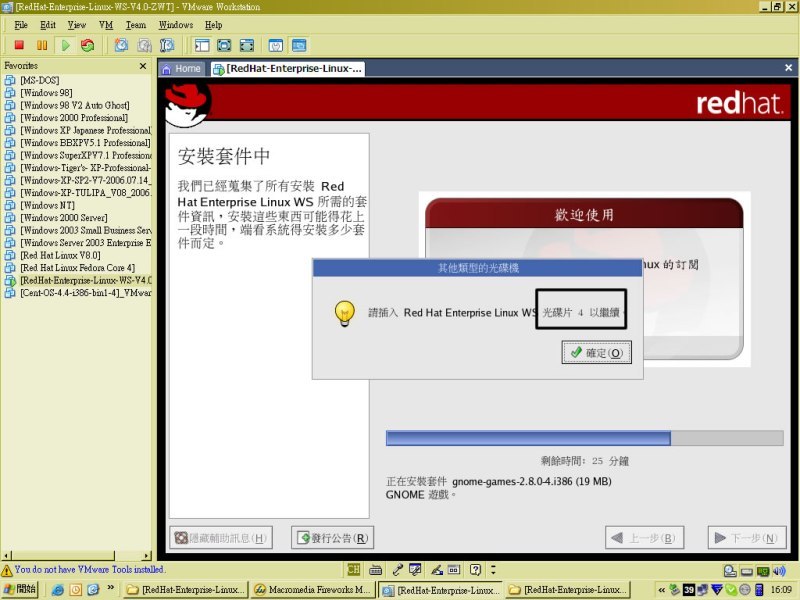Click the VMware hard disk status icon
The height and width of the screenshot is (600, 800).
[730, 571]
